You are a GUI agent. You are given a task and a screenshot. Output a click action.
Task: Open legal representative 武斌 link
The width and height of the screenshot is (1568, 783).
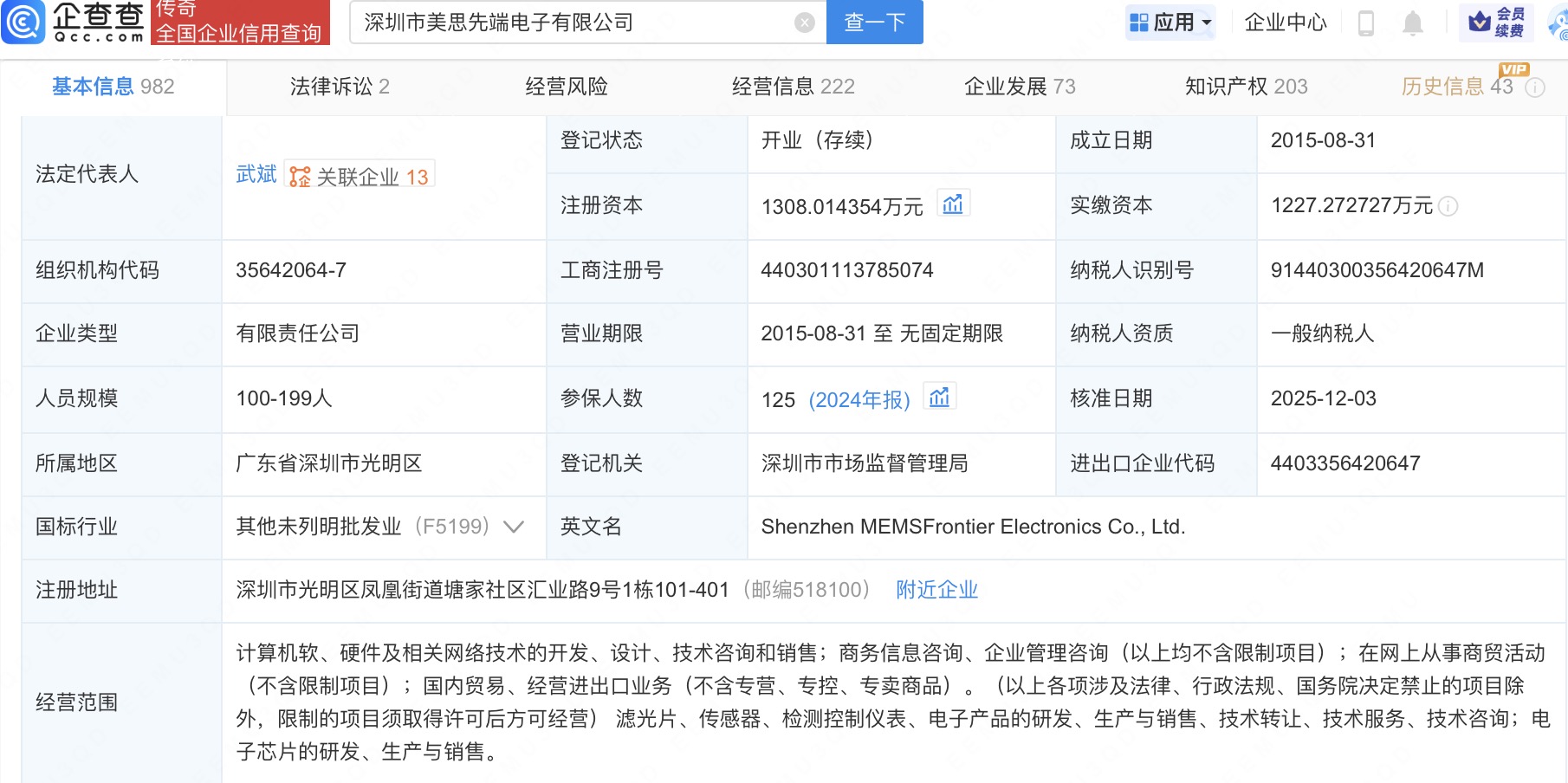tap(256, 174)
